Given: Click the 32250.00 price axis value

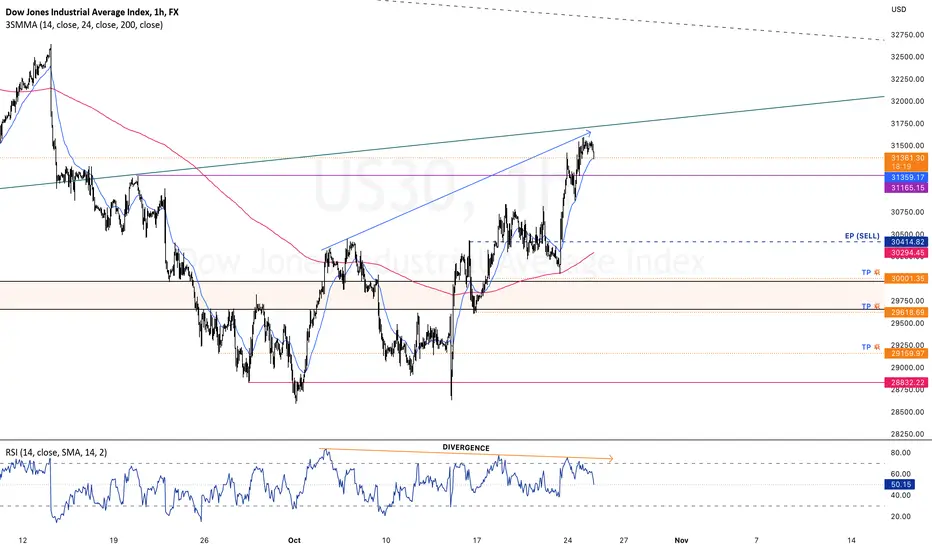Looking at the screenshot, I should pos(907,79).
